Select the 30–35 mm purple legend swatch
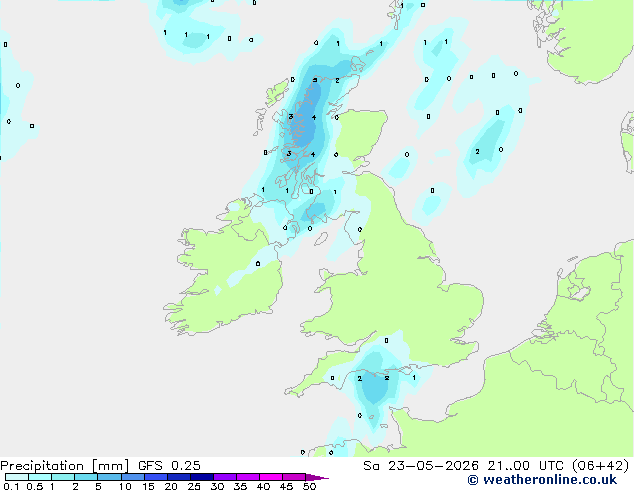This screenshot has height=490, width=634. [x=224, y=477]
